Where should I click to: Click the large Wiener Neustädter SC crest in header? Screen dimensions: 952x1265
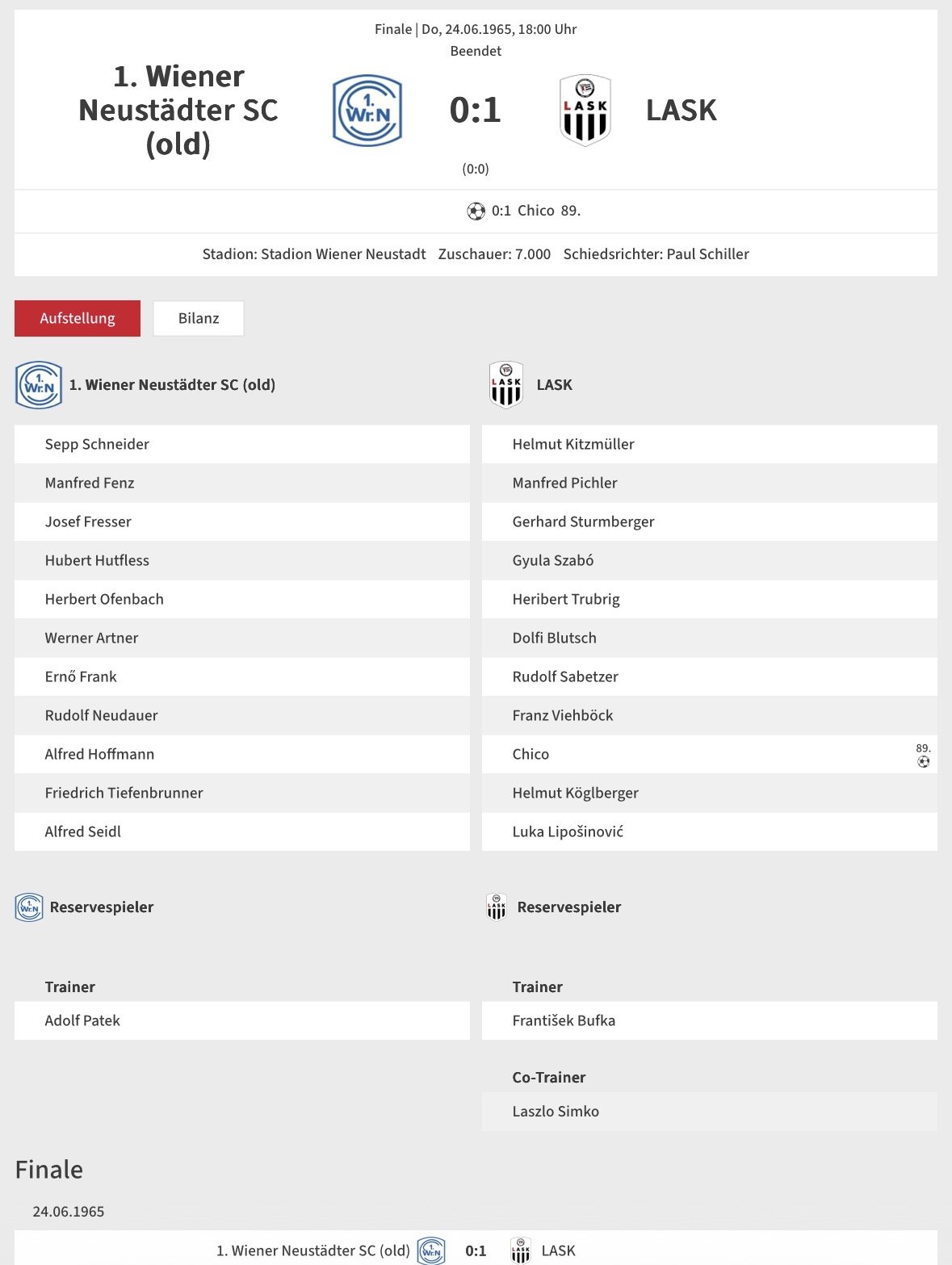[367, 111]
